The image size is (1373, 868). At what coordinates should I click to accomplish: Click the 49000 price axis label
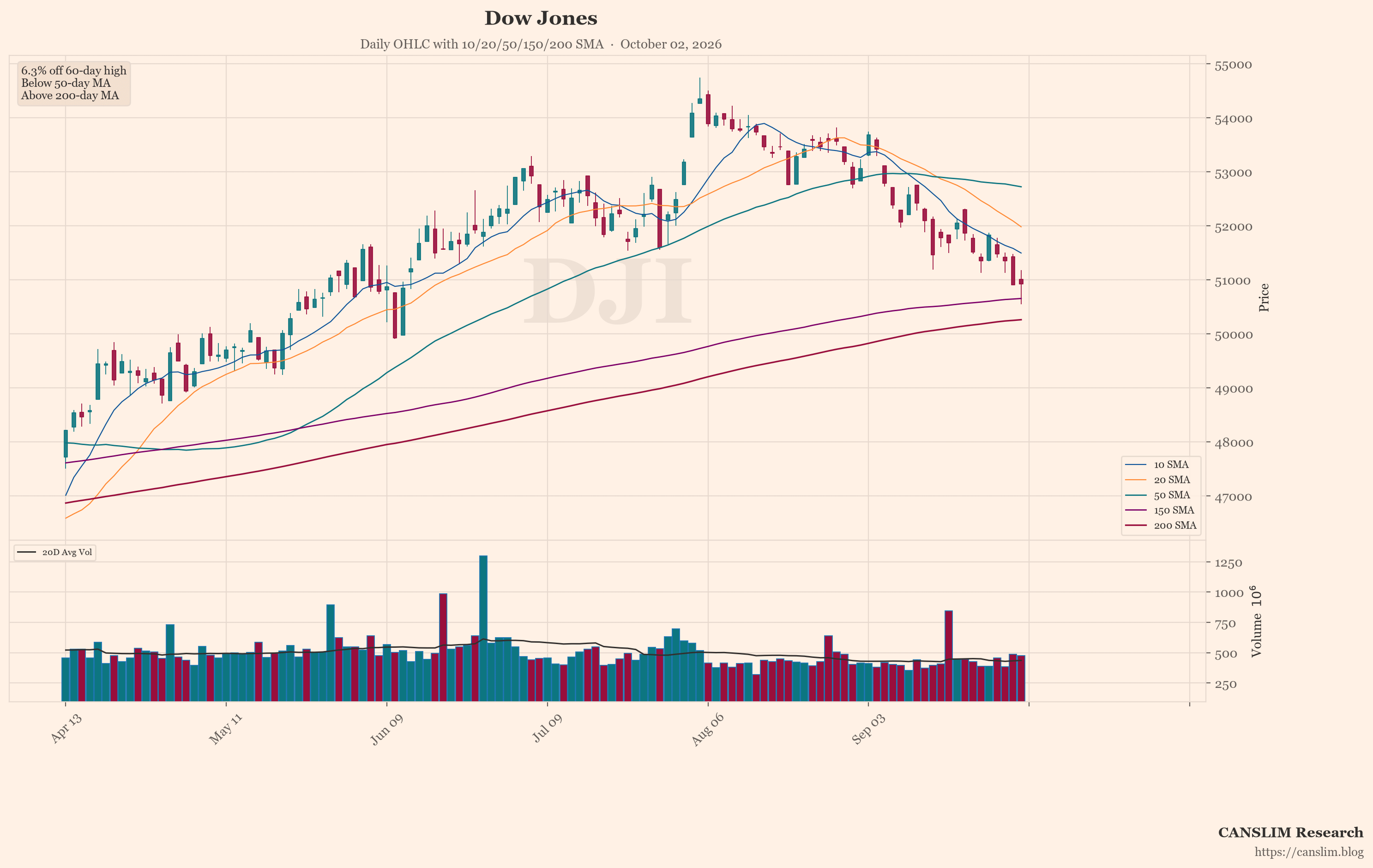point(1233,389)
